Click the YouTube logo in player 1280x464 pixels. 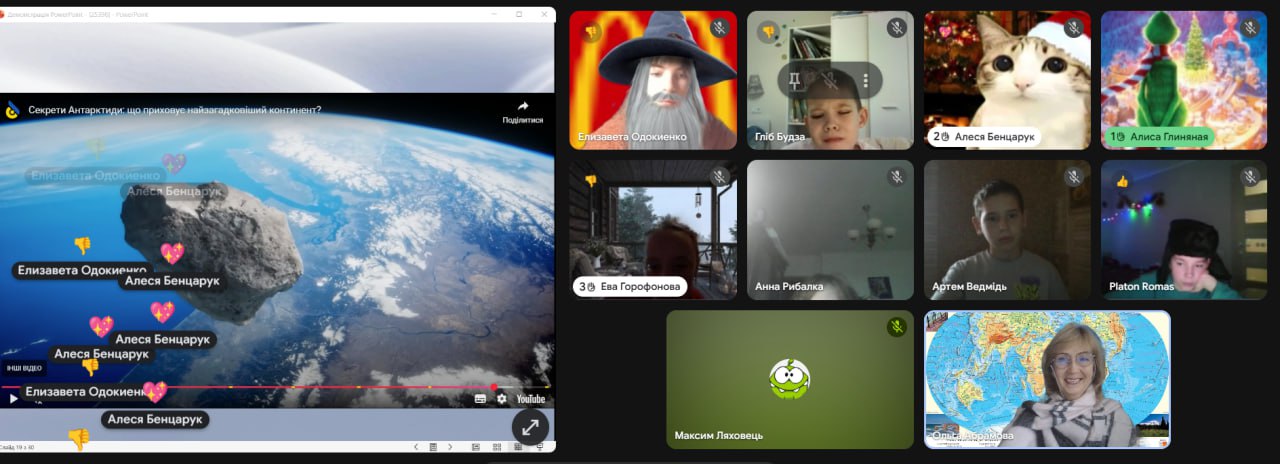point(530,399)
